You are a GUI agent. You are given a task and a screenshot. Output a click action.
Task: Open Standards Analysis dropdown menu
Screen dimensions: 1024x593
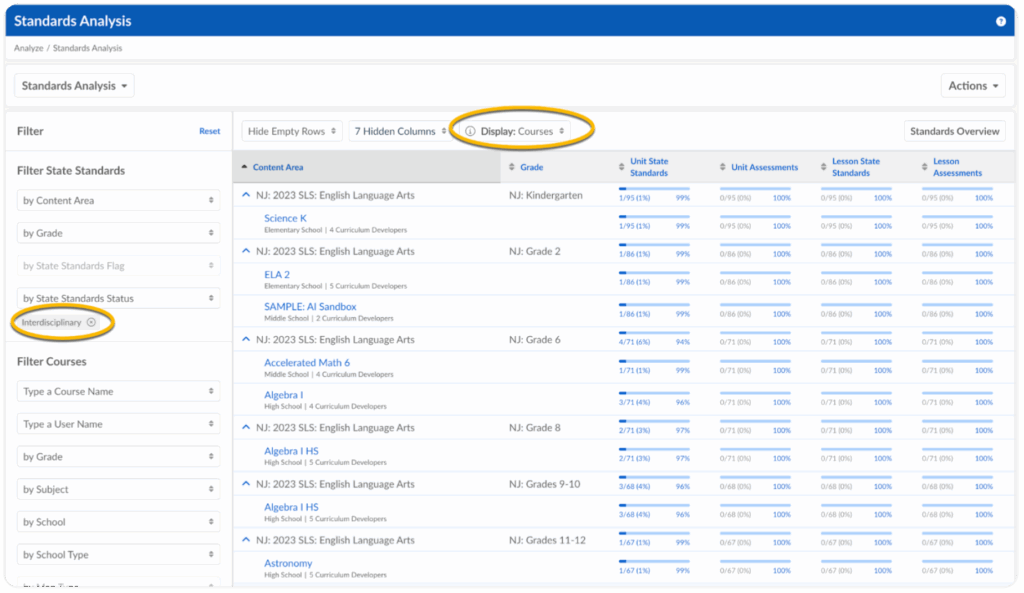point(74,86)
